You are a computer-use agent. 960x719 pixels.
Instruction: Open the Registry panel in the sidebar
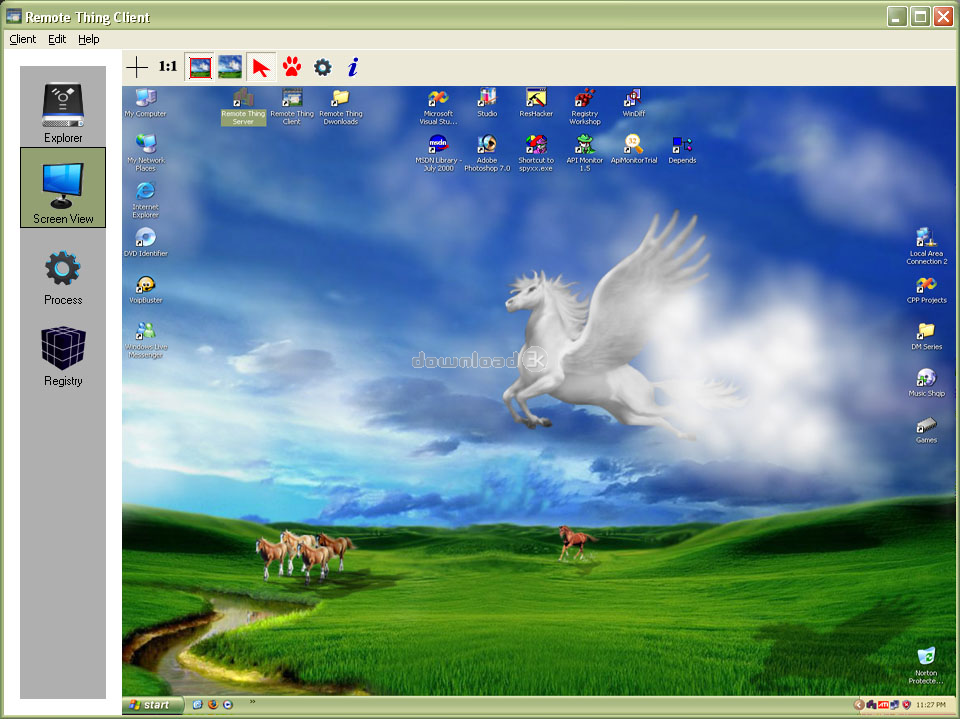point(63,357)
